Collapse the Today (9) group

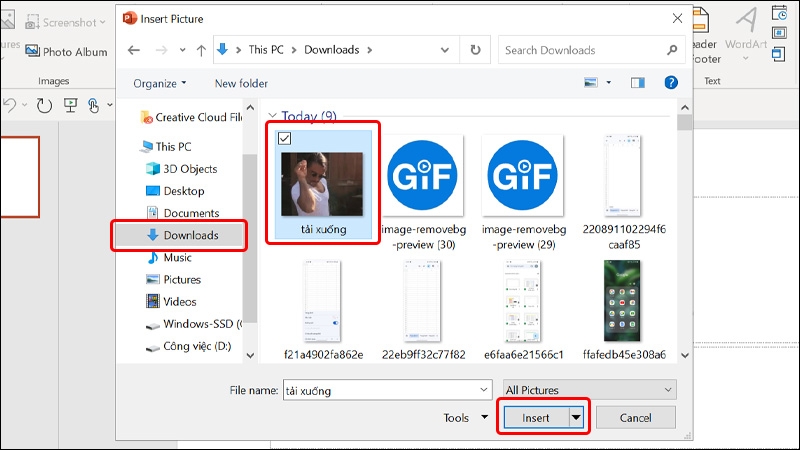click(272, 116)
